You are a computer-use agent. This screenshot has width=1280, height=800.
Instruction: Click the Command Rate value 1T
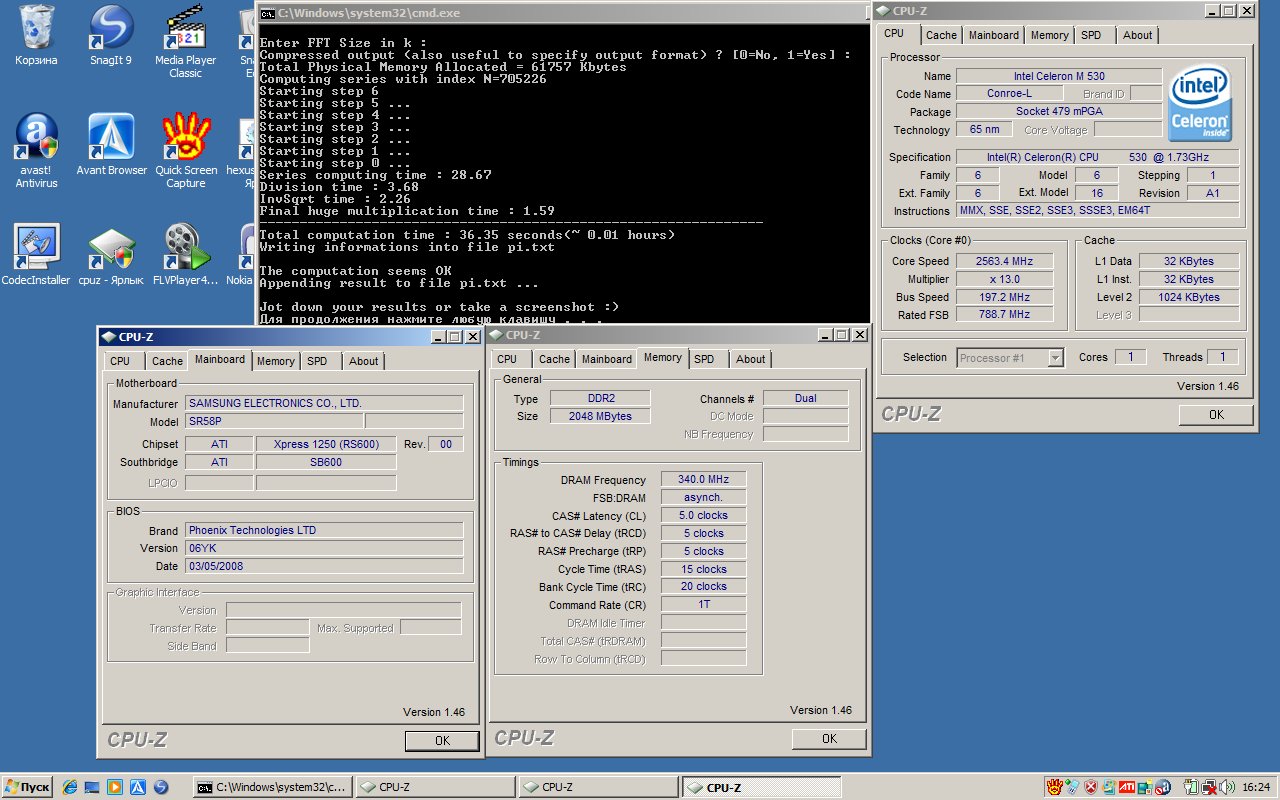coord(703,604)
